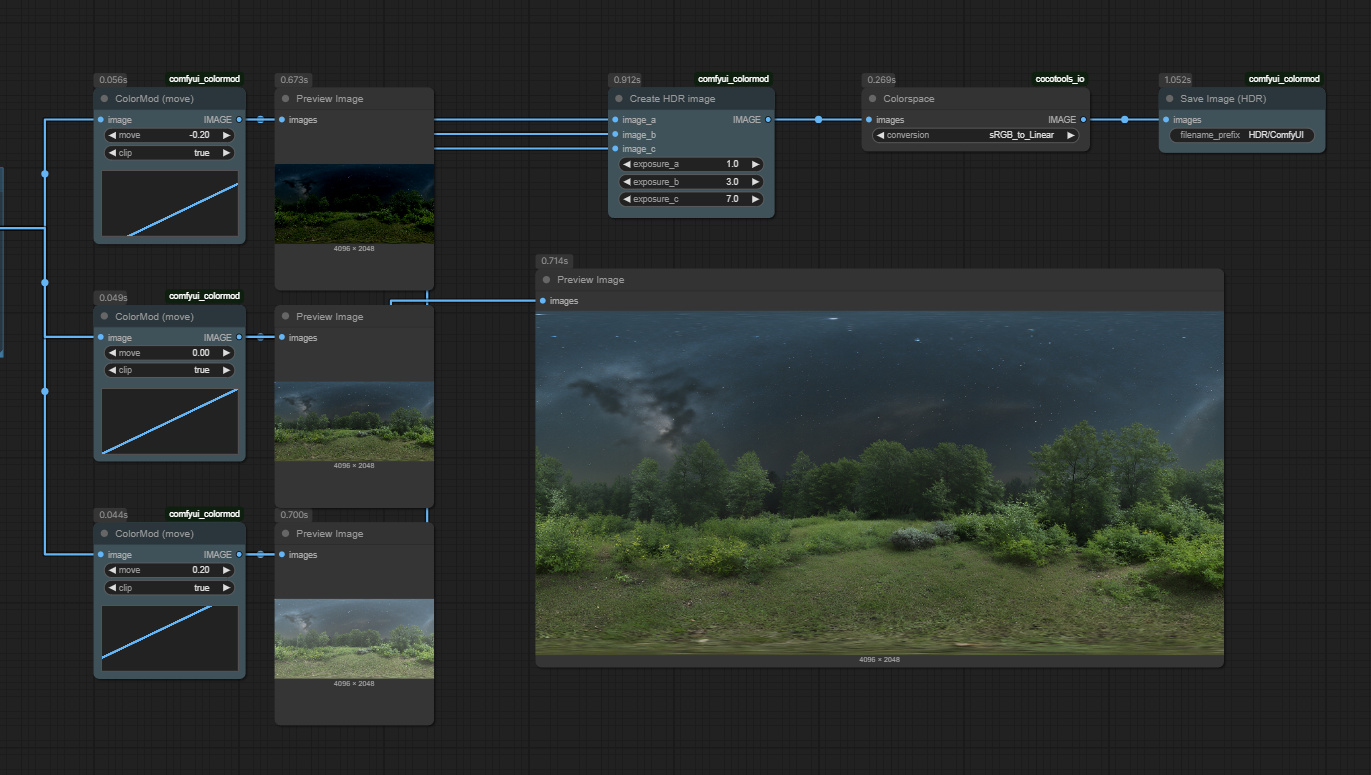Collapse the Colorspace node
Viewport: 1371px width, 775px height.
tap(871, 98)
